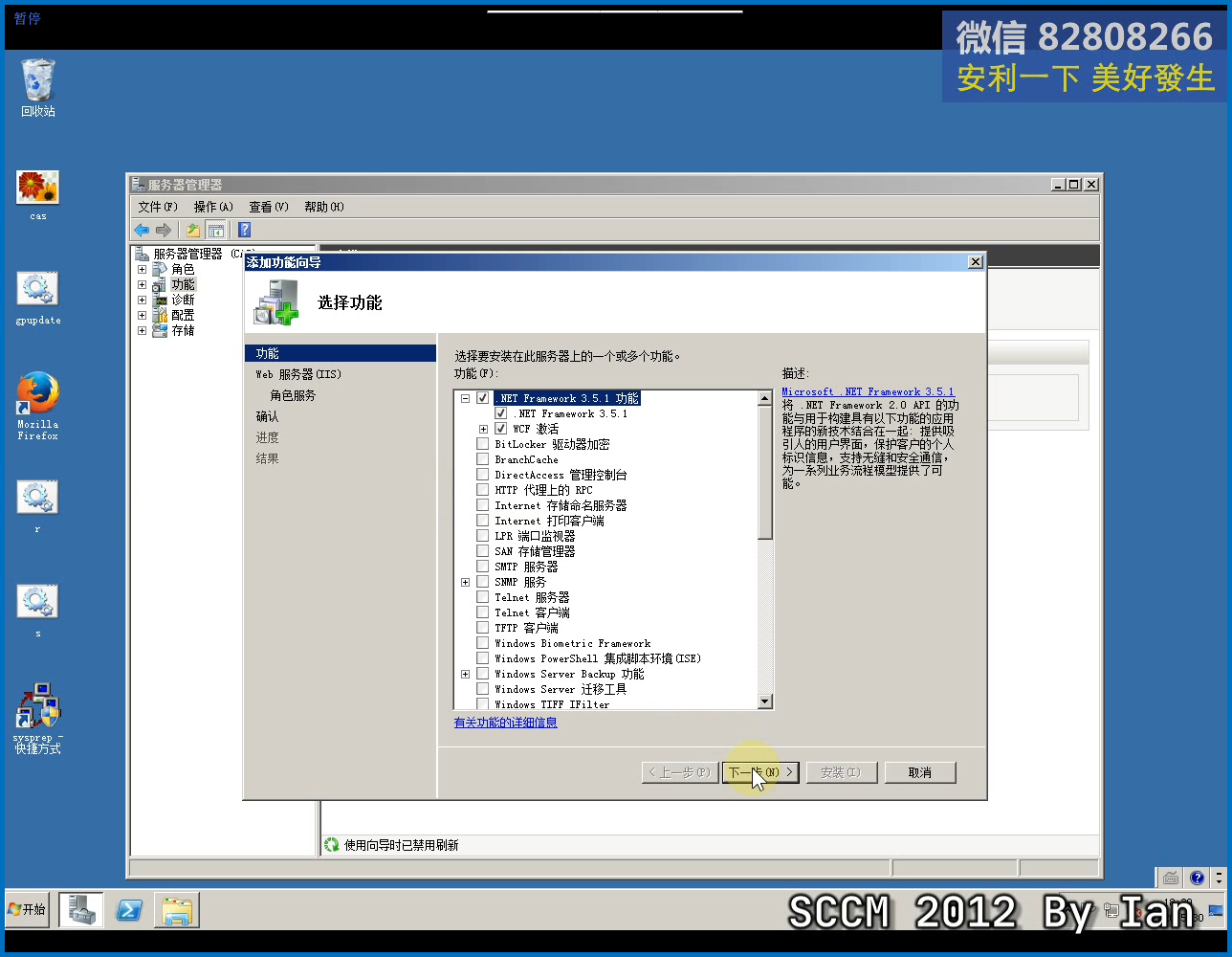Go to 角色服务 wizard step
Screen dimensions: 1232x957
point(293,395)
